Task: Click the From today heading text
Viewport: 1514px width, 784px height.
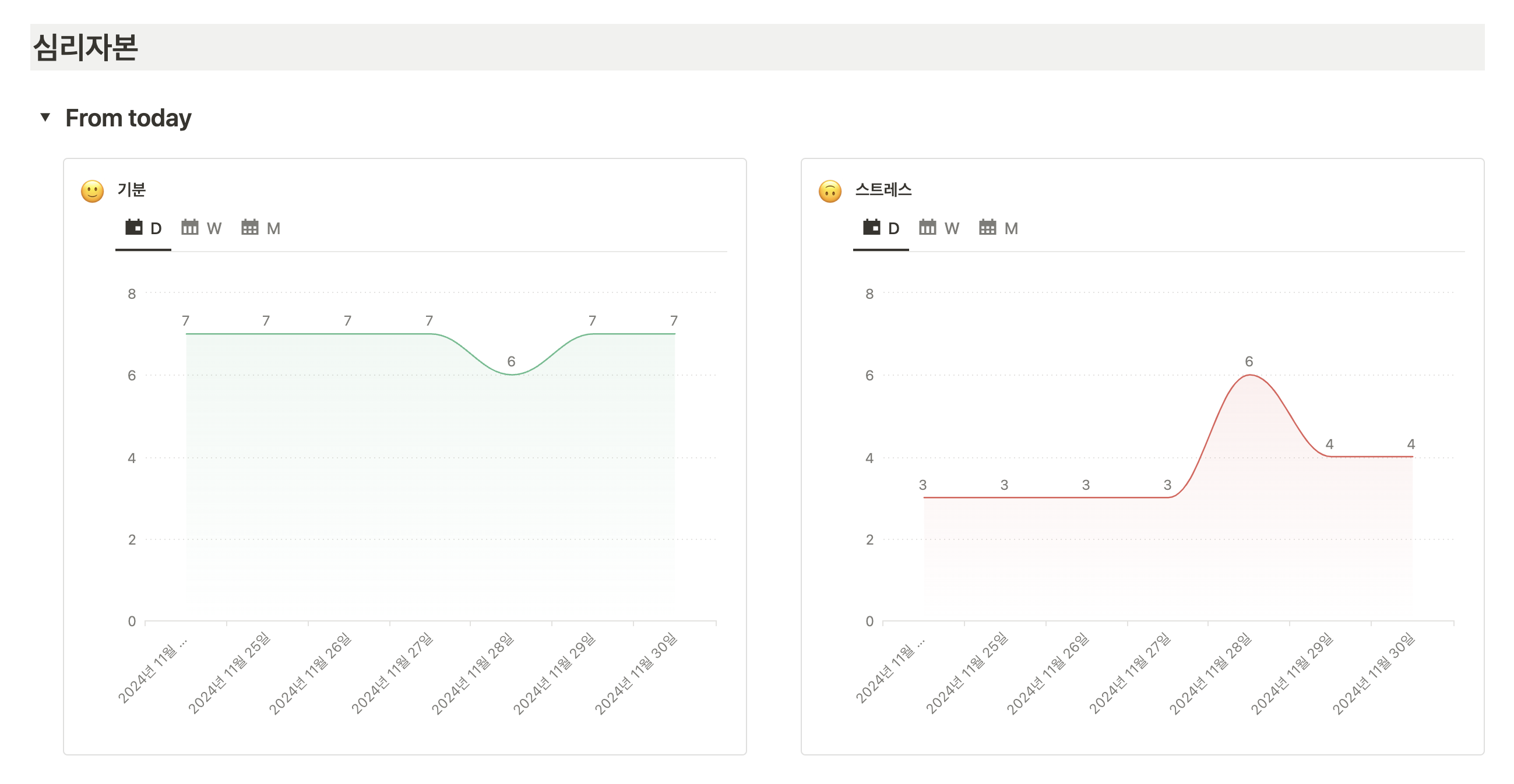Action: (x=128, y=118)
